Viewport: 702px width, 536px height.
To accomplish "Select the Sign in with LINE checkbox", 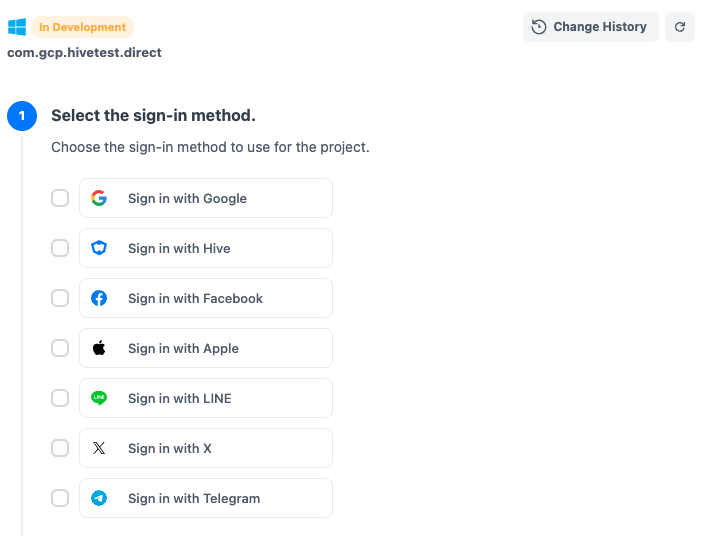I will point(60,398).
